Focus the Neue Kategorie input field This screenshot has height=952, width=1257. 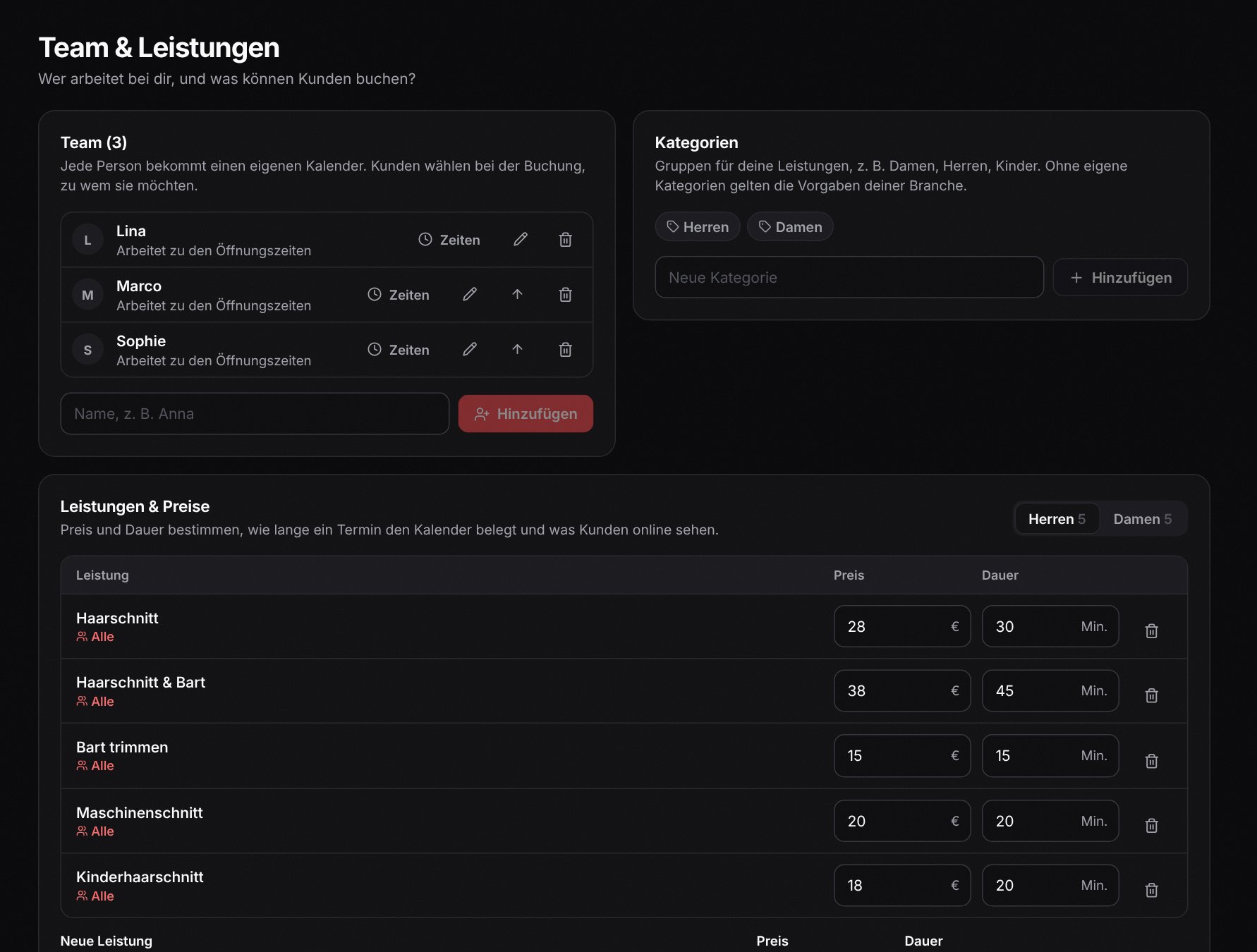[849, 277]
